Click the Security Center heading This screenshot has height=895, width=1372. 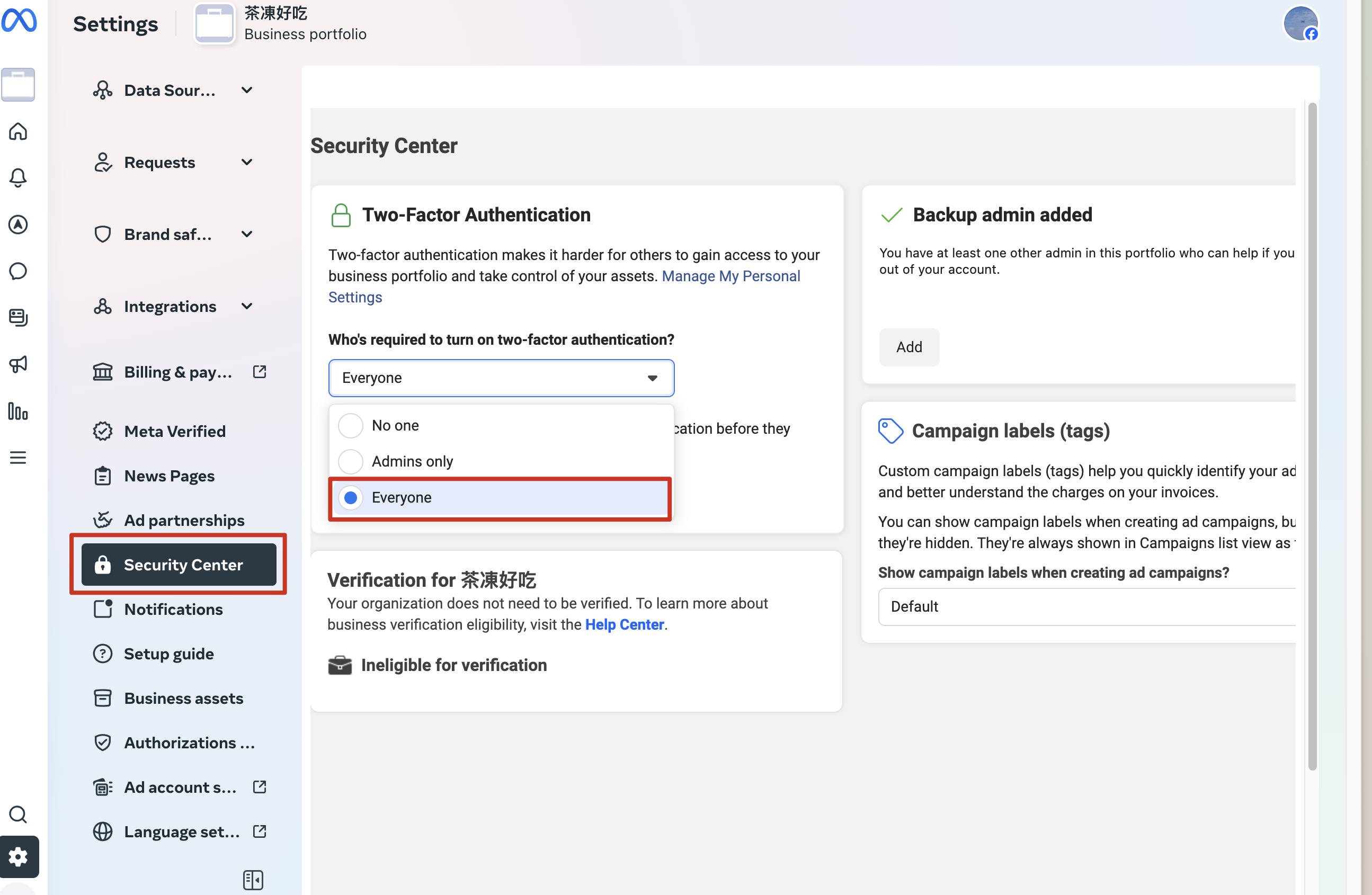384,146
